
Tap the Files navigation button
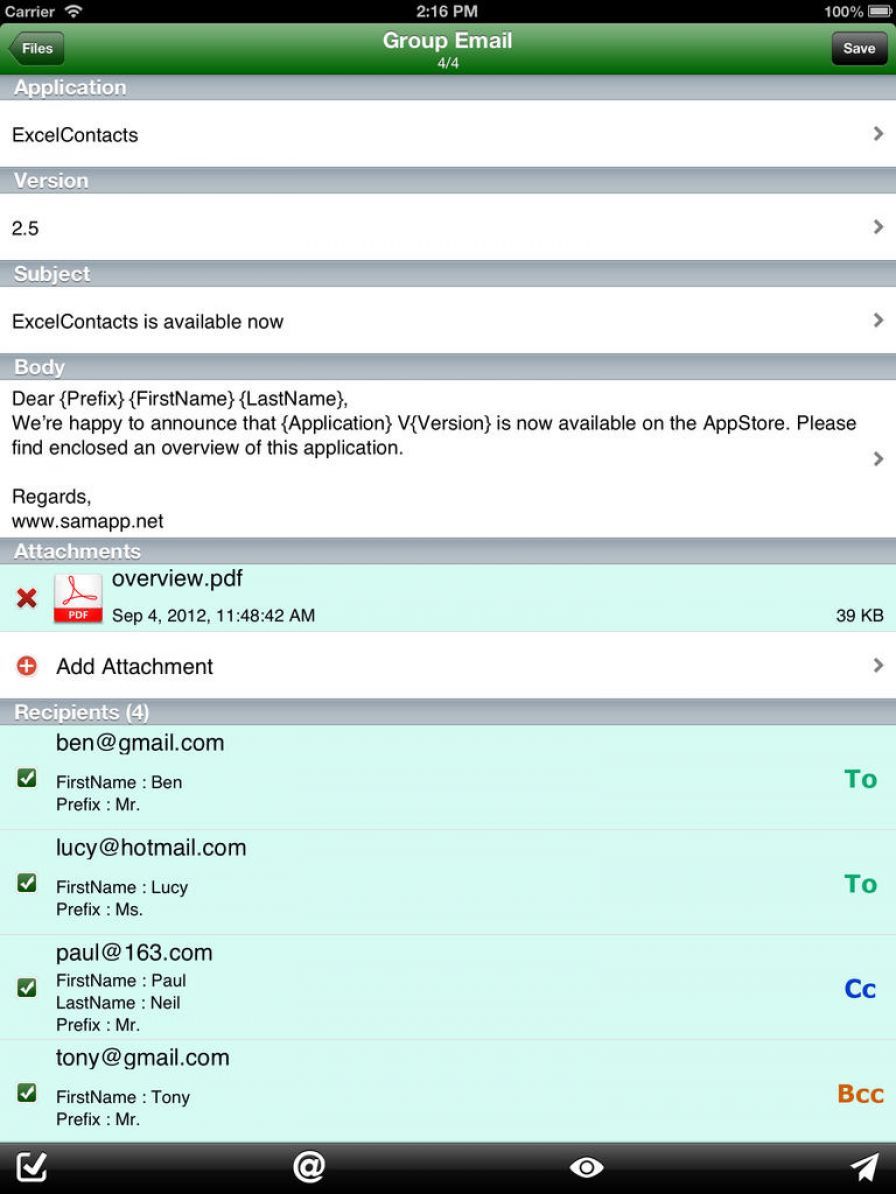click(x=36, y=47)
